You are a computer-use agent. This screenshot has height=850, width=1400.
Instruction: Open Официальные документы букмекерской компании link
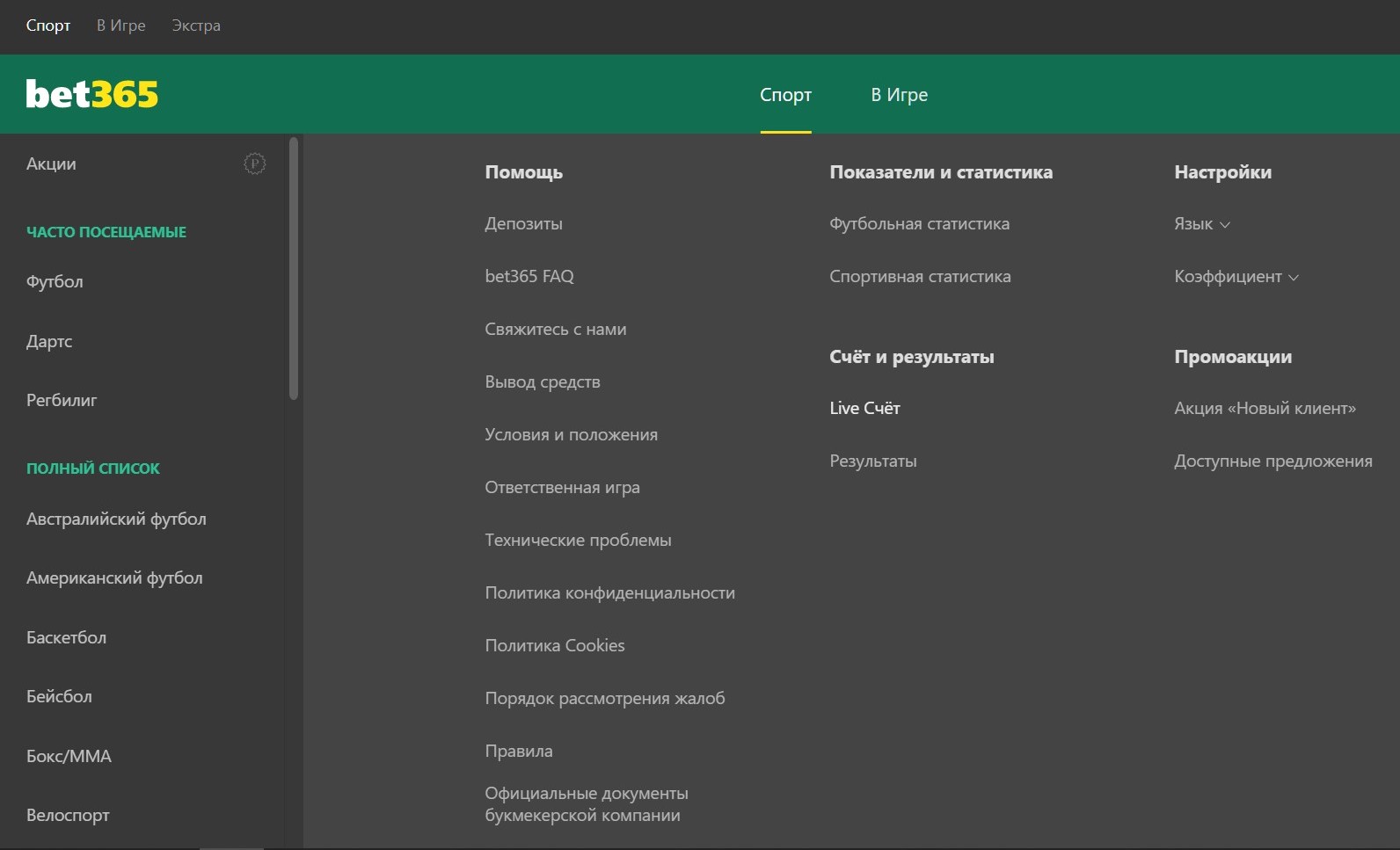point(587,804)
